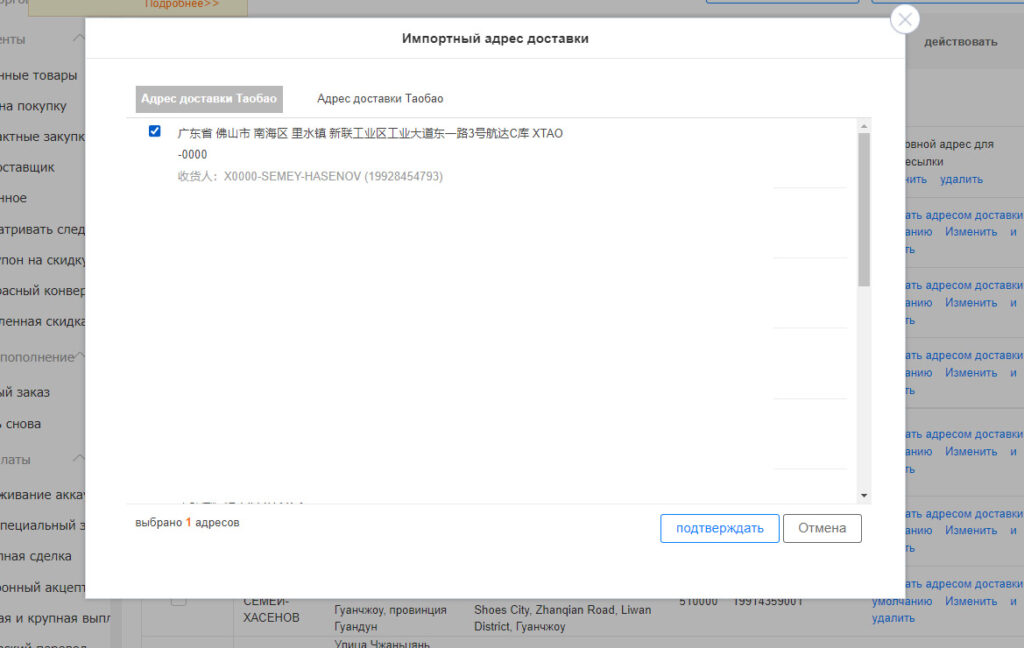Click the 'на покупку' sidebar item
The width and height of the screenshot is (1024, 648).
click(x=33, y=106)
